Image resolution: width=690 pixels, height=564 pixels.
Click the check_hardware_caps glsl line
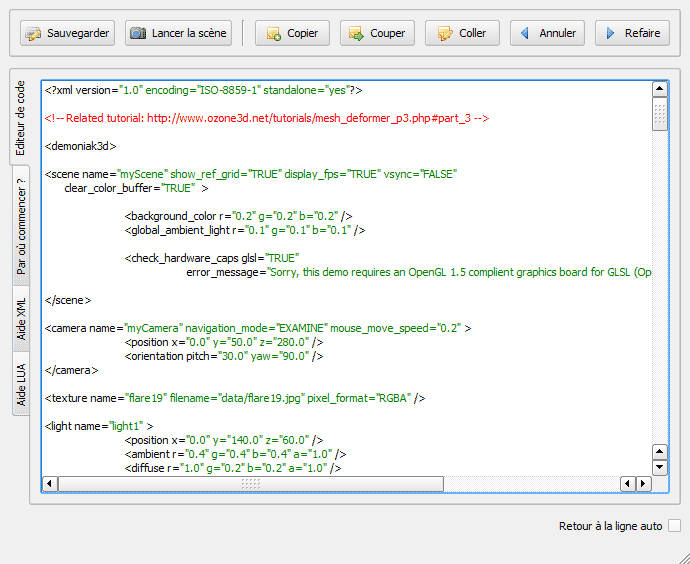coord(212,258)
